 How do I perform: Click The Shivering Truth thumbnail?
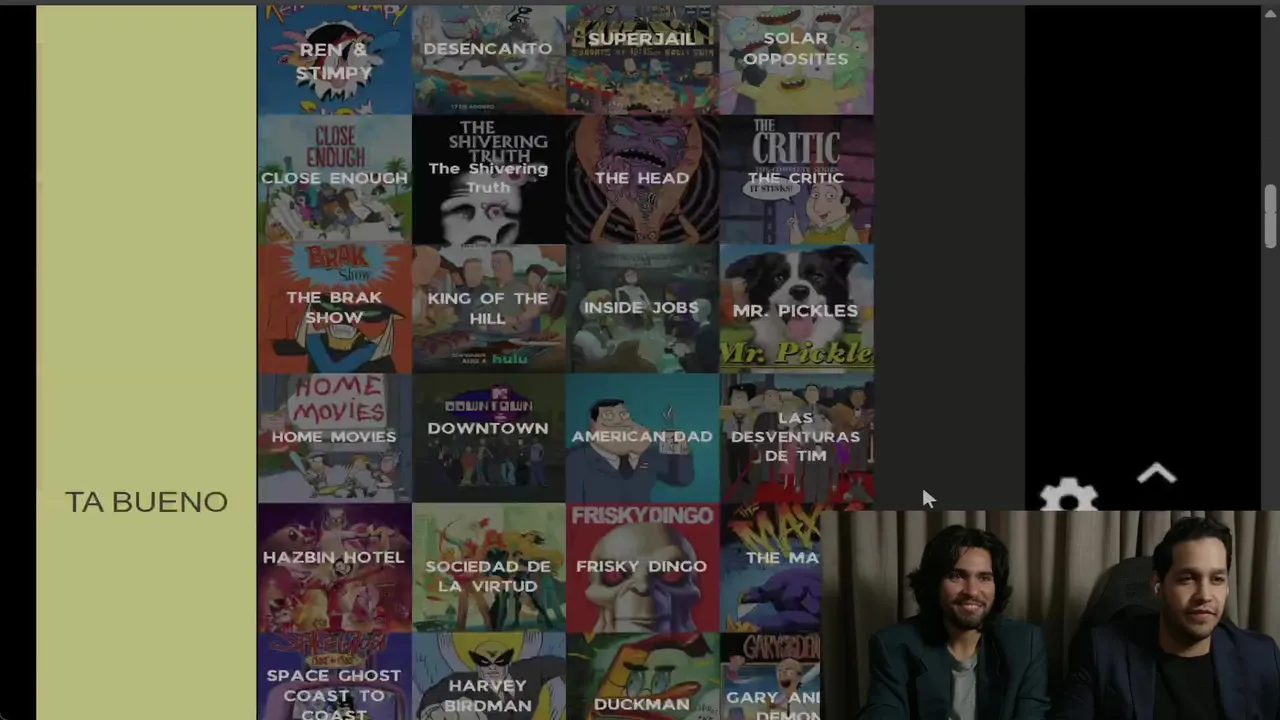(488, 179)
